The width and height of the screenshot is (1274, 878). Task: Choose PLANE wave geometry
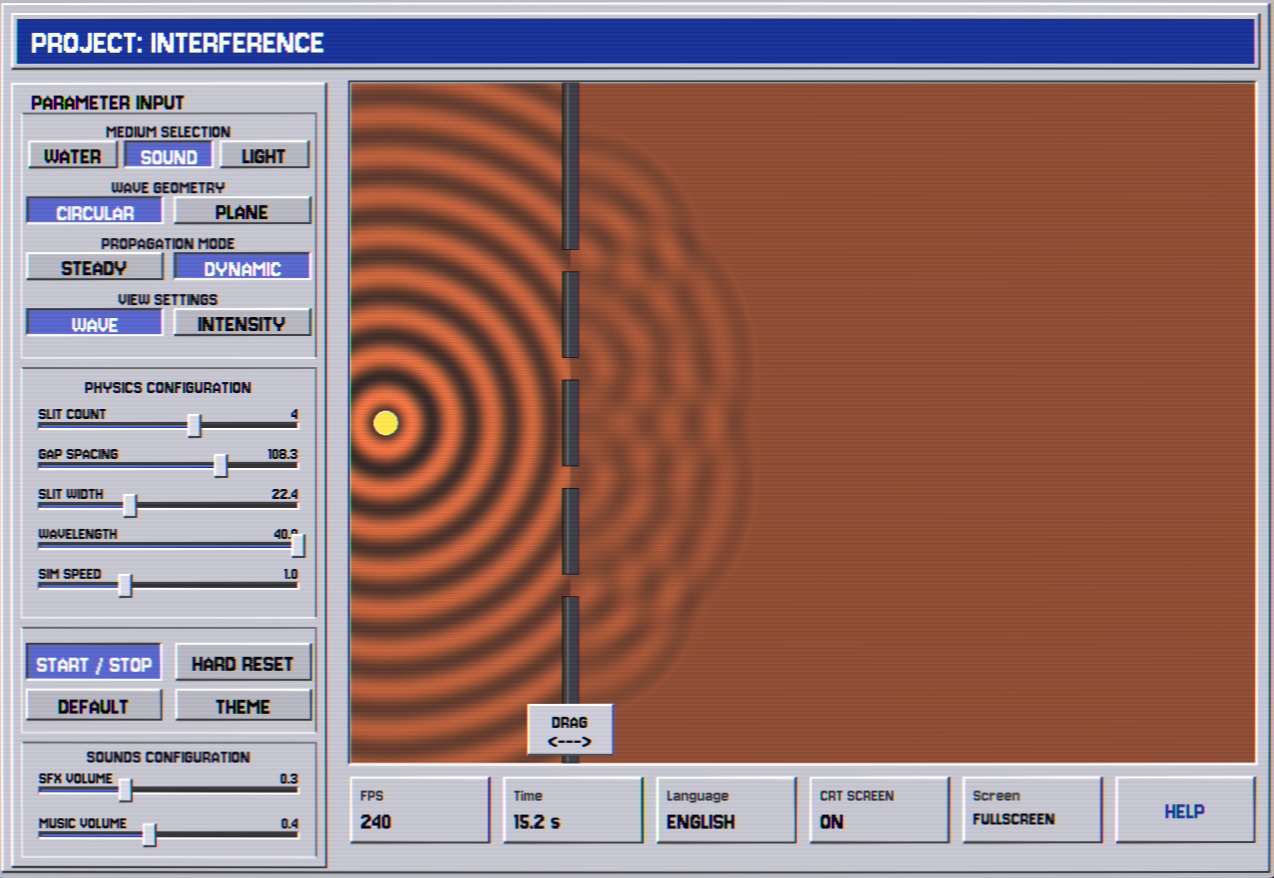click(x=242, y=212)
